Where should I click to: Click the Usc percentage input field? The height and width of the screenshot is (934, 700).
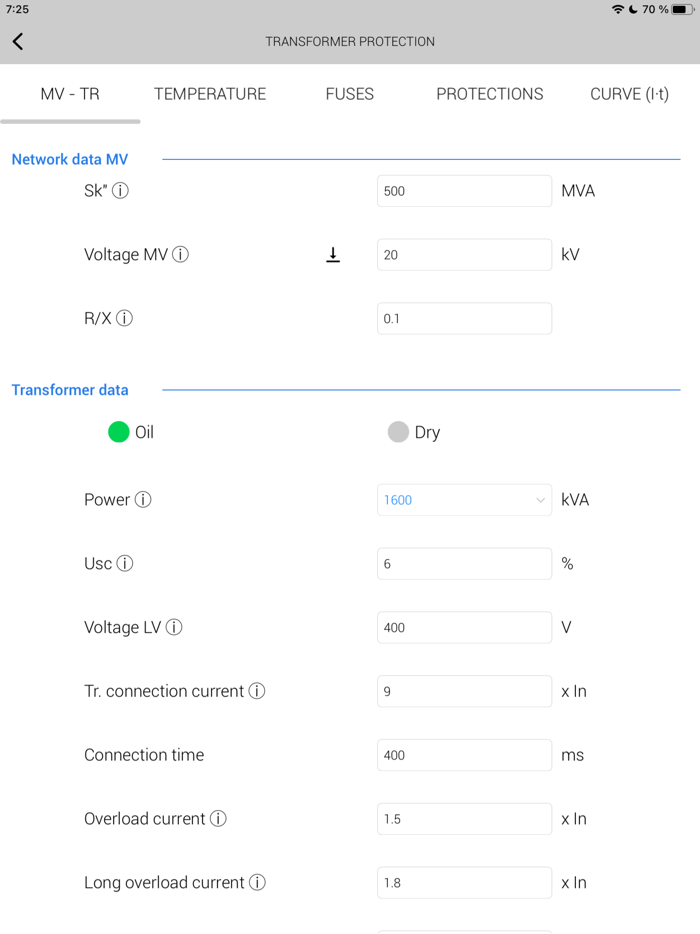coord(463,563)
